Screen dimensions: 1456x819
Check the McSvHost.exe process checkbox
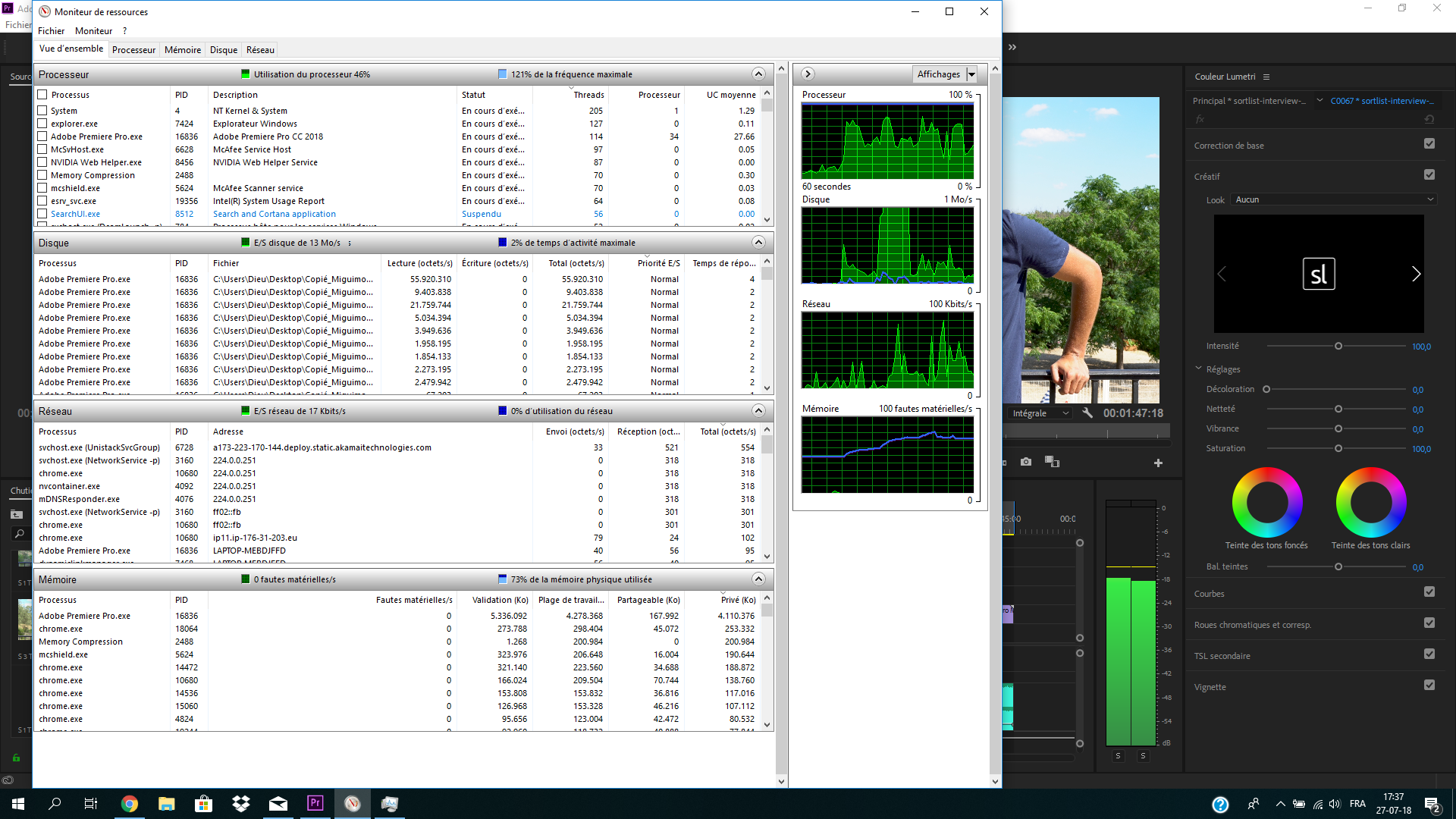[42, 149]
